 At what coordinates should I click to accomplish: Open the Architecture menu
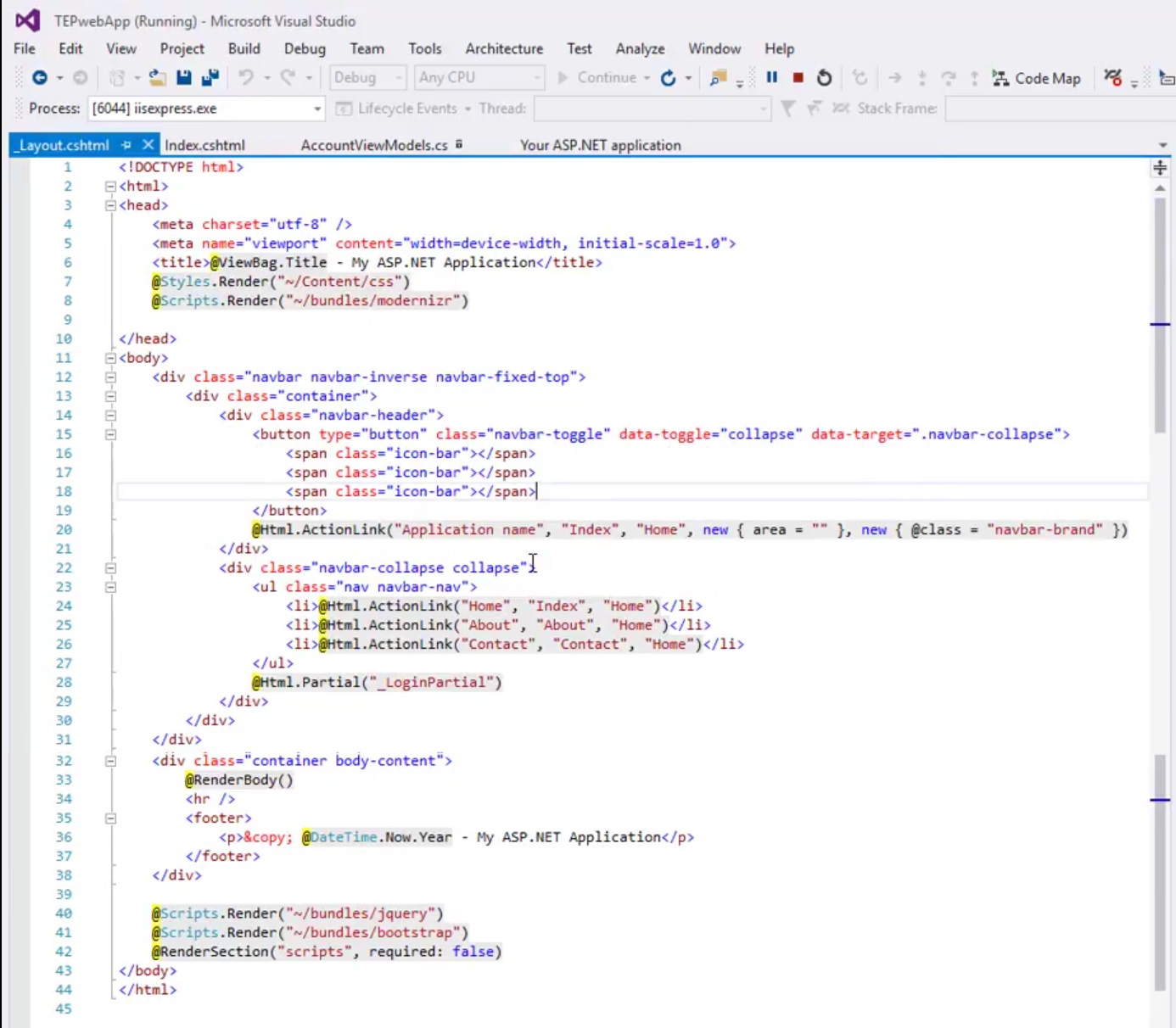click(x=504, y=48)
